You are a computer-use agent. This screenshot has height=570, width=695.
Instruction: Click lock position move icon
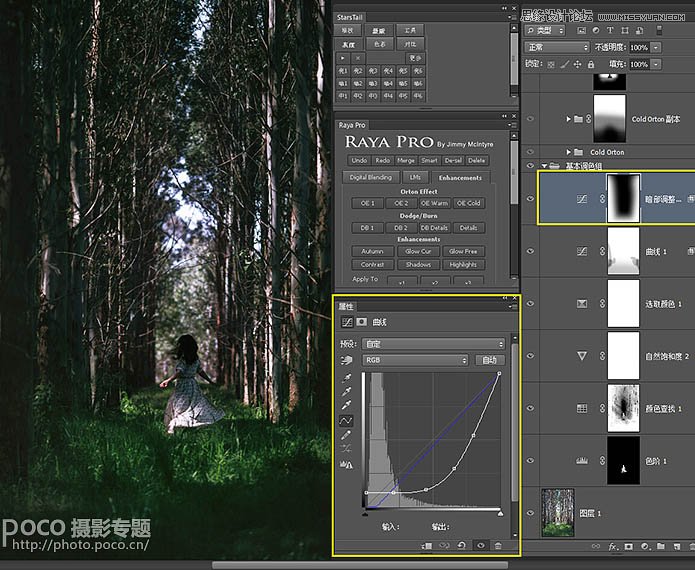(x=578, y=64)
